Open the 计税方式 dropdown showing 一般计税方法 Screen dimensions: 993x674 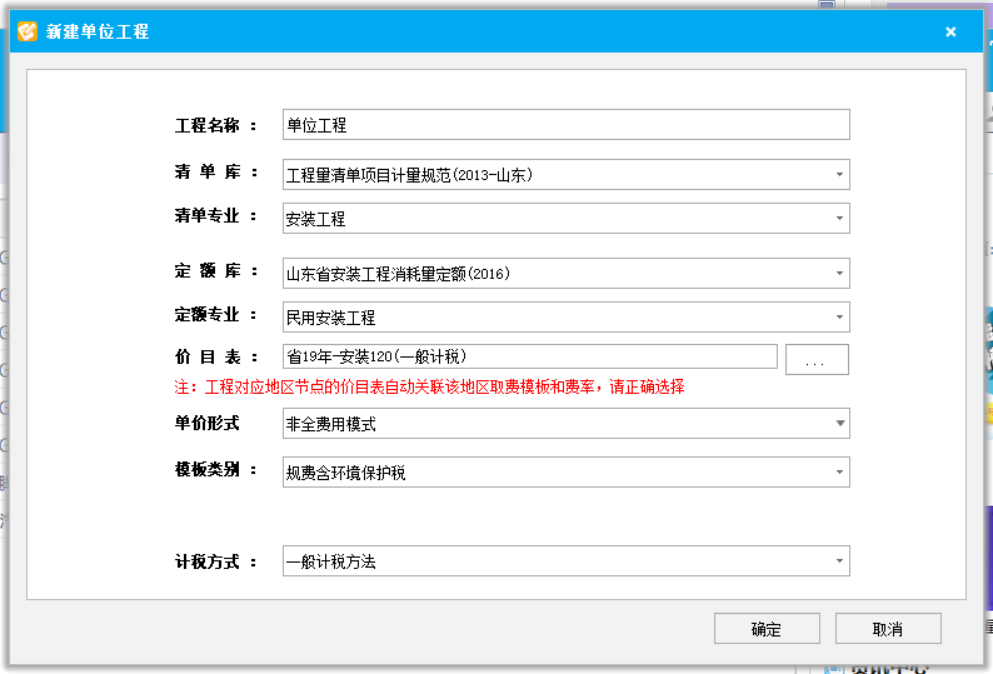click(x=840, y=561)
